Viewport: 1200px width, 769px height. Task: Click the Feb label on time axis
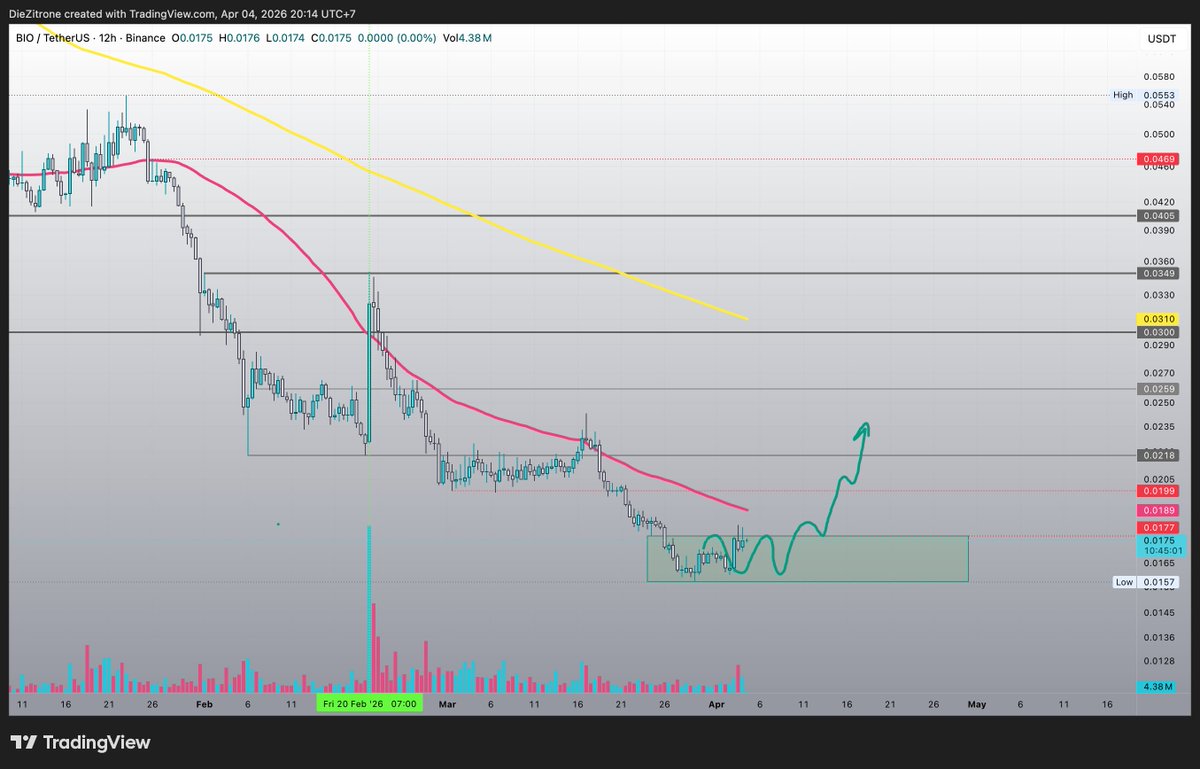[204, 704]
